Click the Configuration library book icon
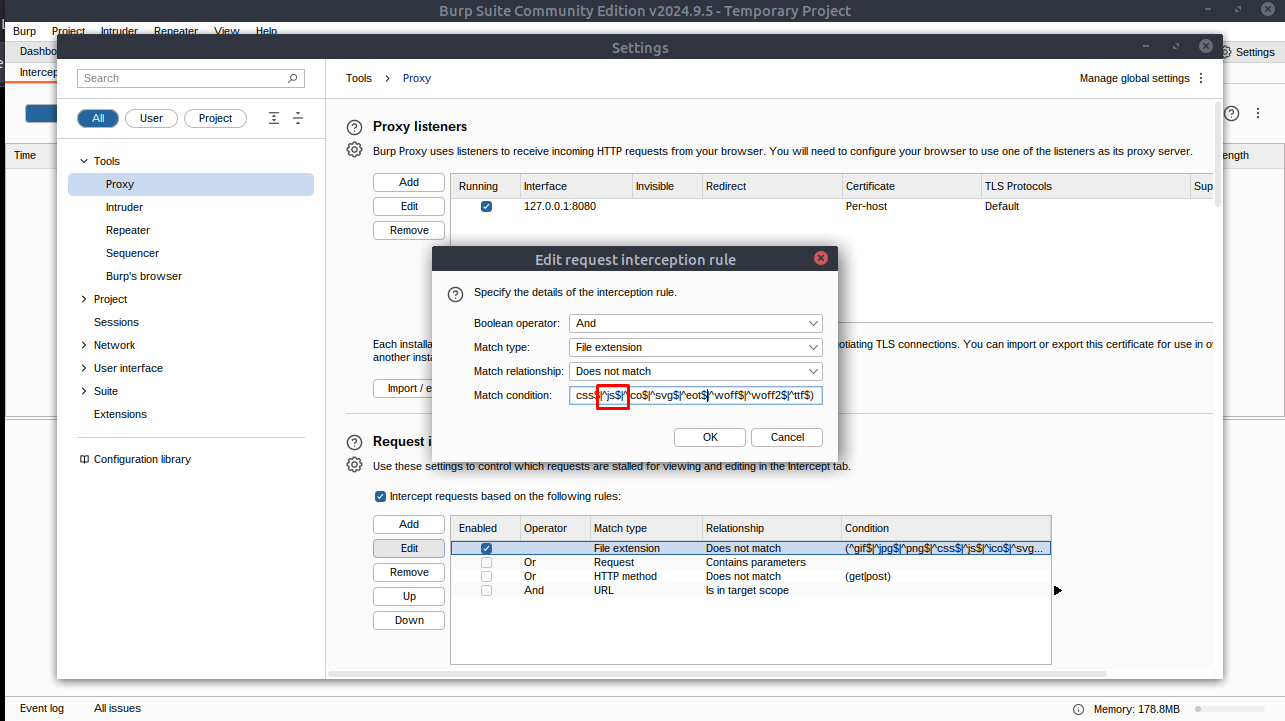Viewport: 1285px width, 721px height. pyautogui.click(x=84, y=460)
